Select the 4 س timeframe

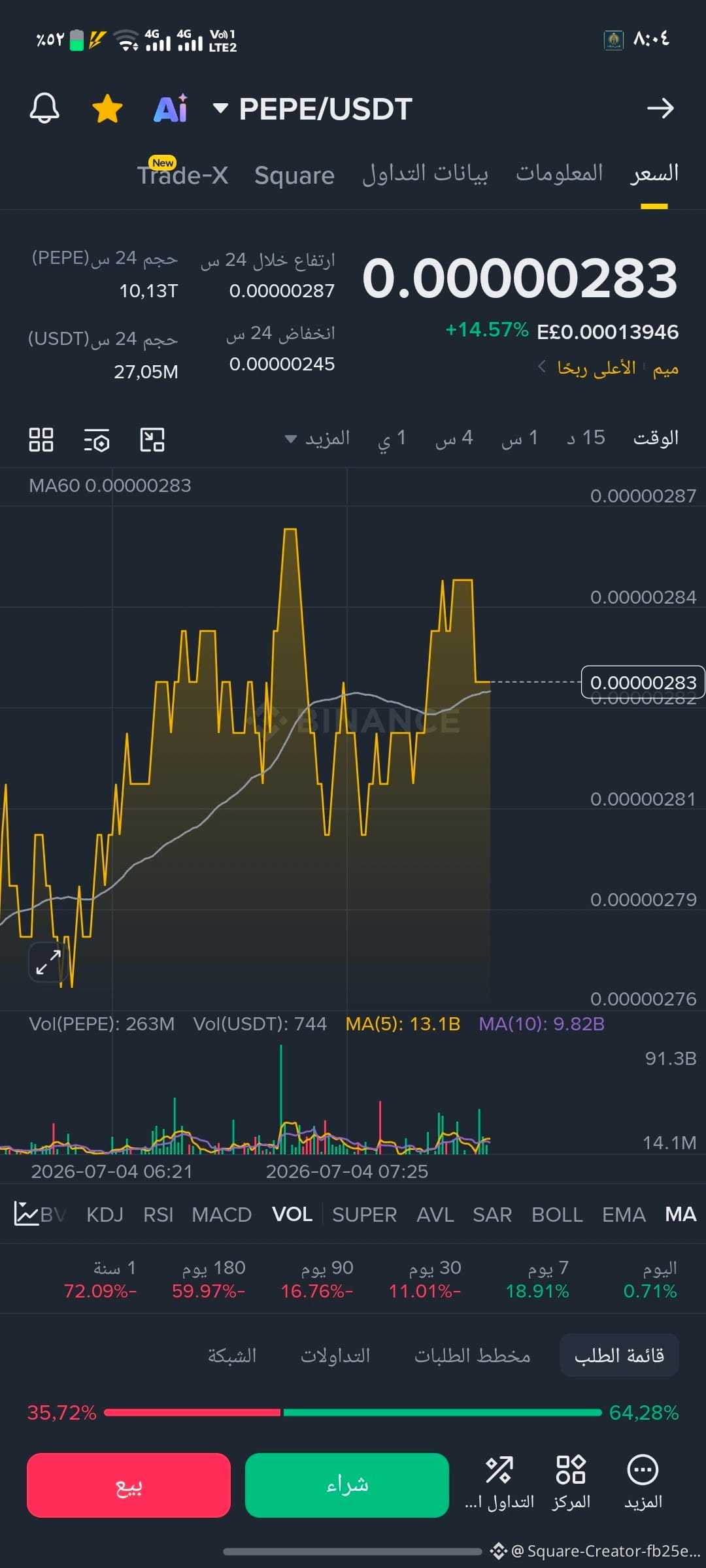click(x=454, y=438)
